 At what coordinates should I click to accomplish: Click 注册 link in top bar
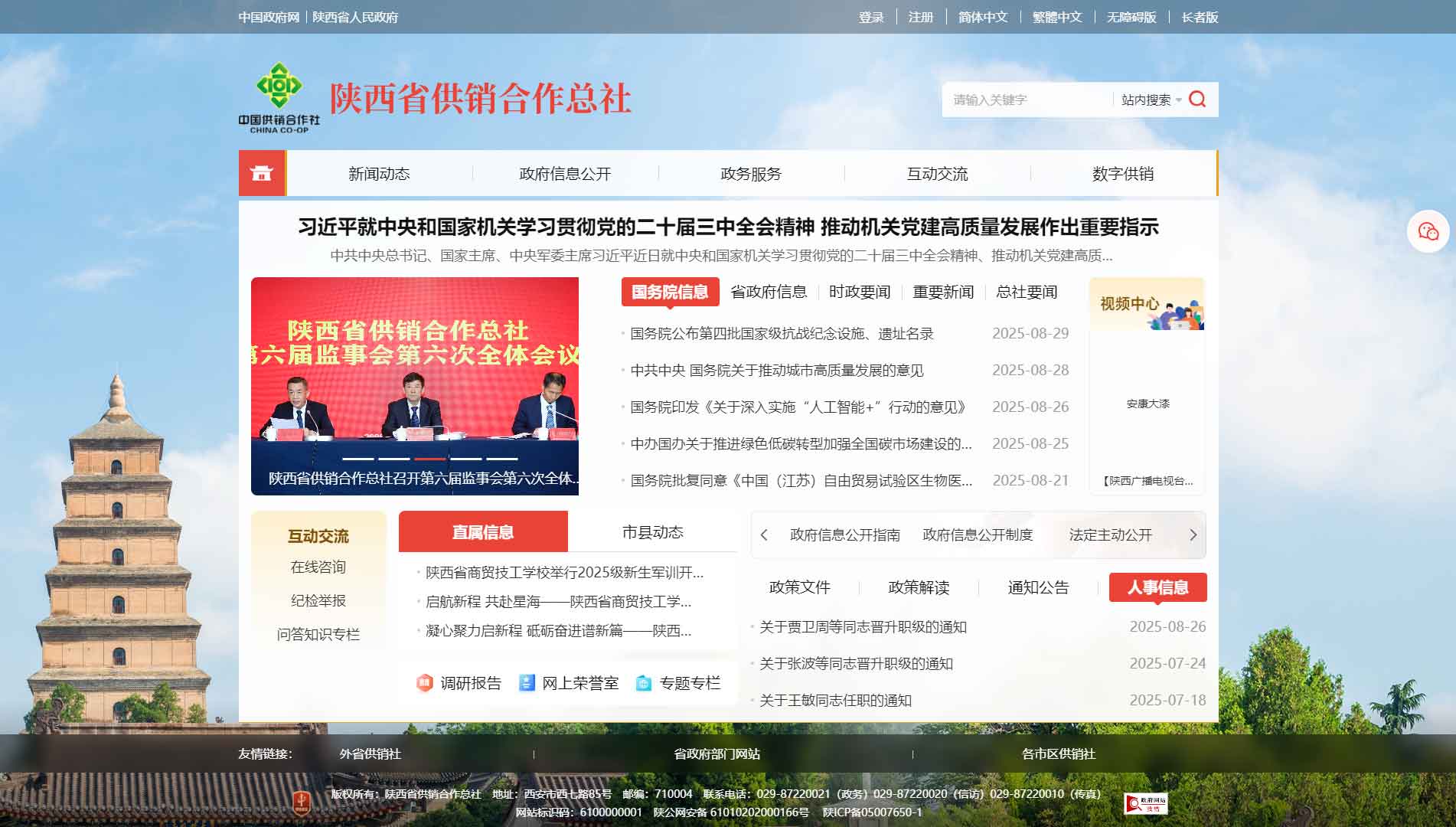click(x=921, y=17)
